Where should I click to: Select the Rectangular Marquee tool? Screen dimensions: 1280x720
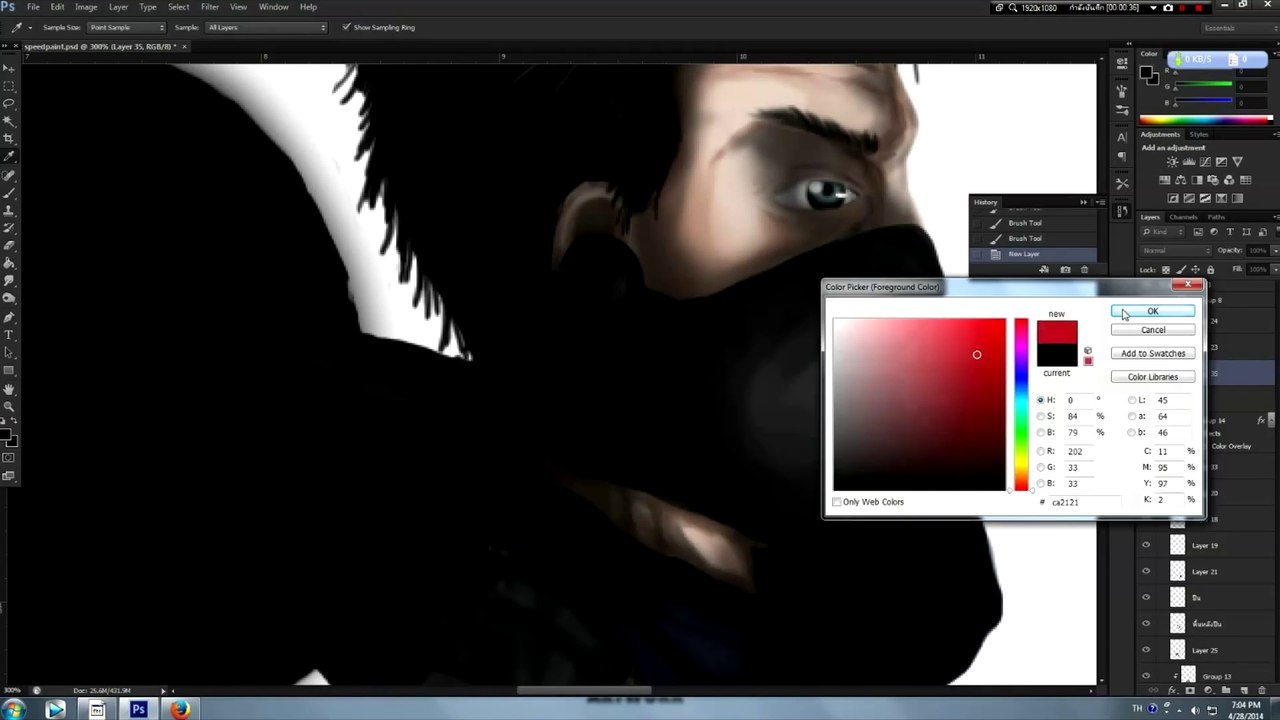coord(9,85)
